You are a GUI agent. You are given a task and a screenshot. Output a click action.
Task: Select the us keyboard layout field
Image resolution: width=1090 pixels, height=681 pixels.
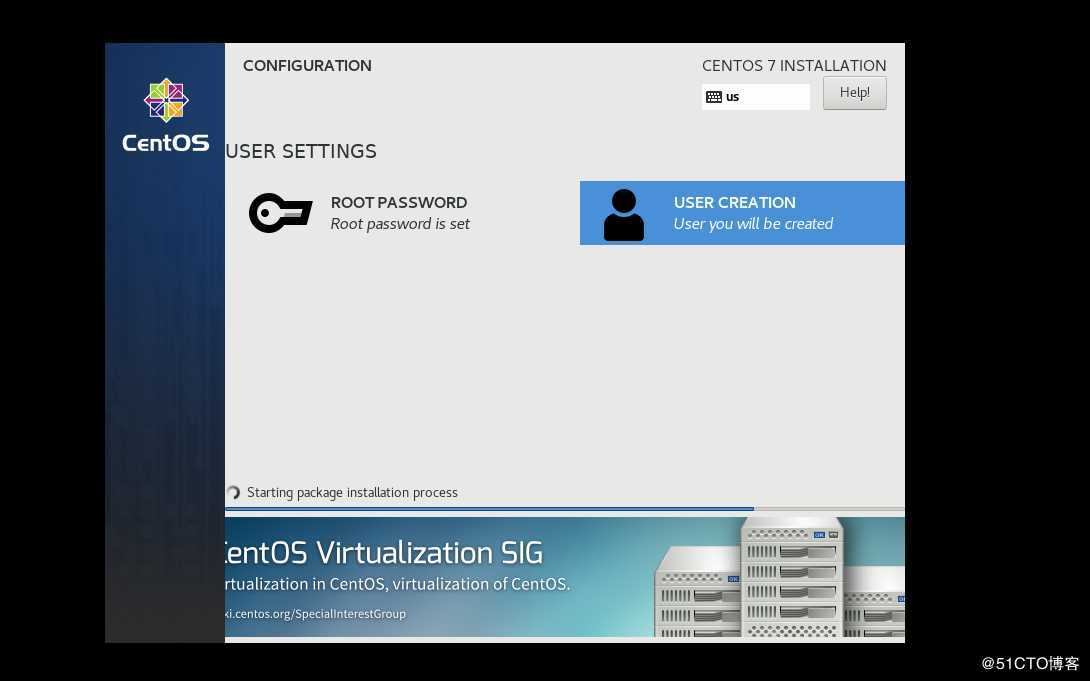(x=756, y=97)
